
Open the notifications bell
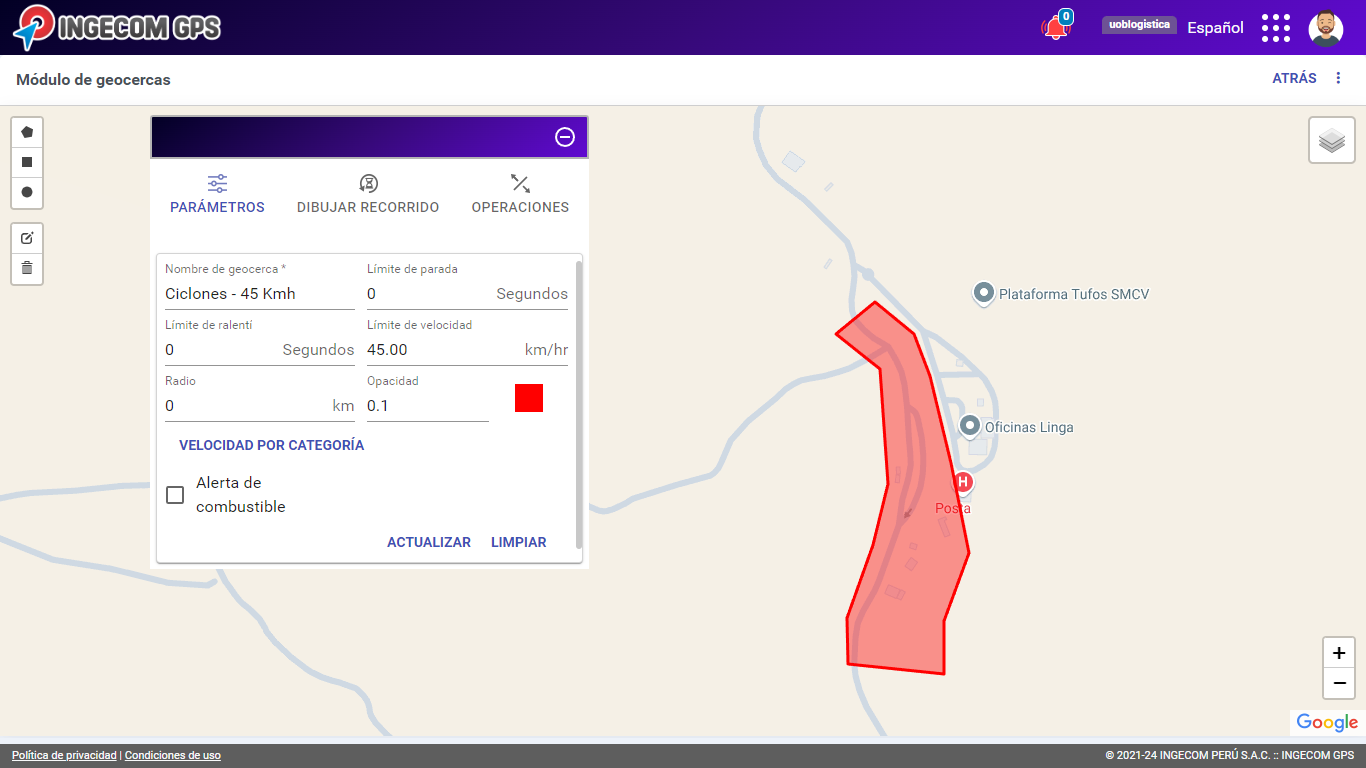[x=1054, y=28]
